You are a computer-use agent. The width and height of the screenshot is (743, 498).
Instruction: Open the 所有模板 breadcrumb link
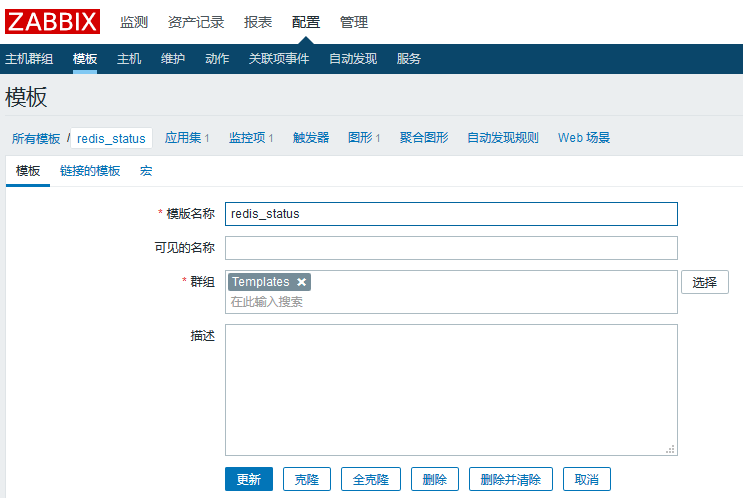tap(36, 138)
